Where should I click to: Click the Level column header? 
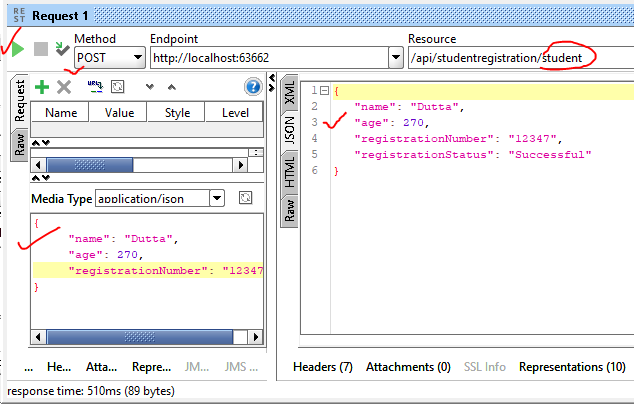tap(235, 112)
